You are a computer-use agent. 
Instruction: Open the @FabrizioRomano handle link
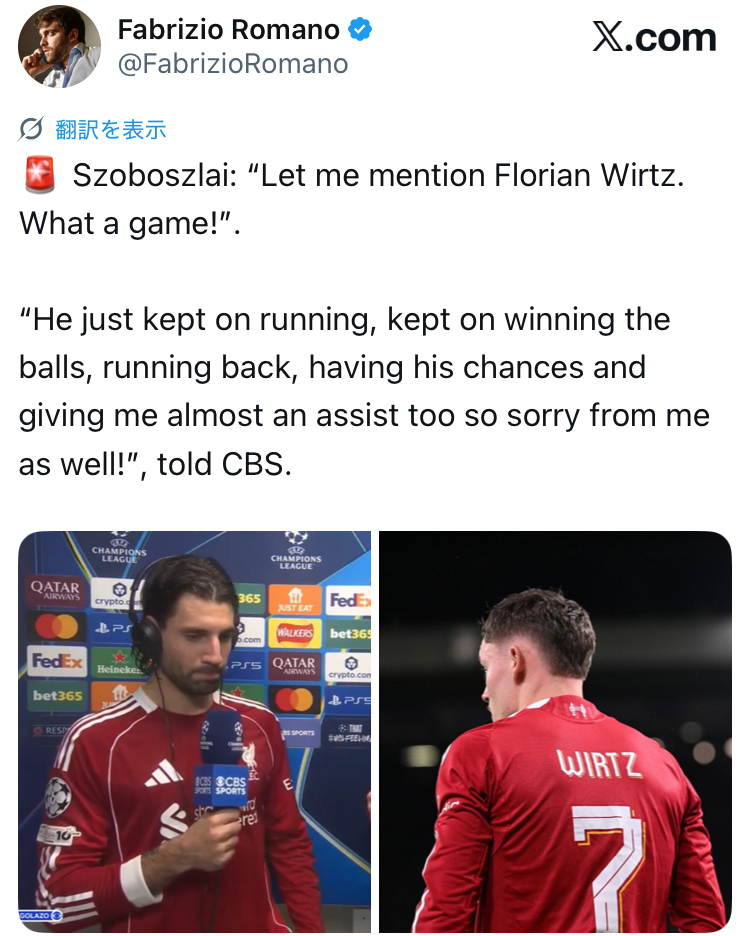pyautogui.click(x=233, y=64)
